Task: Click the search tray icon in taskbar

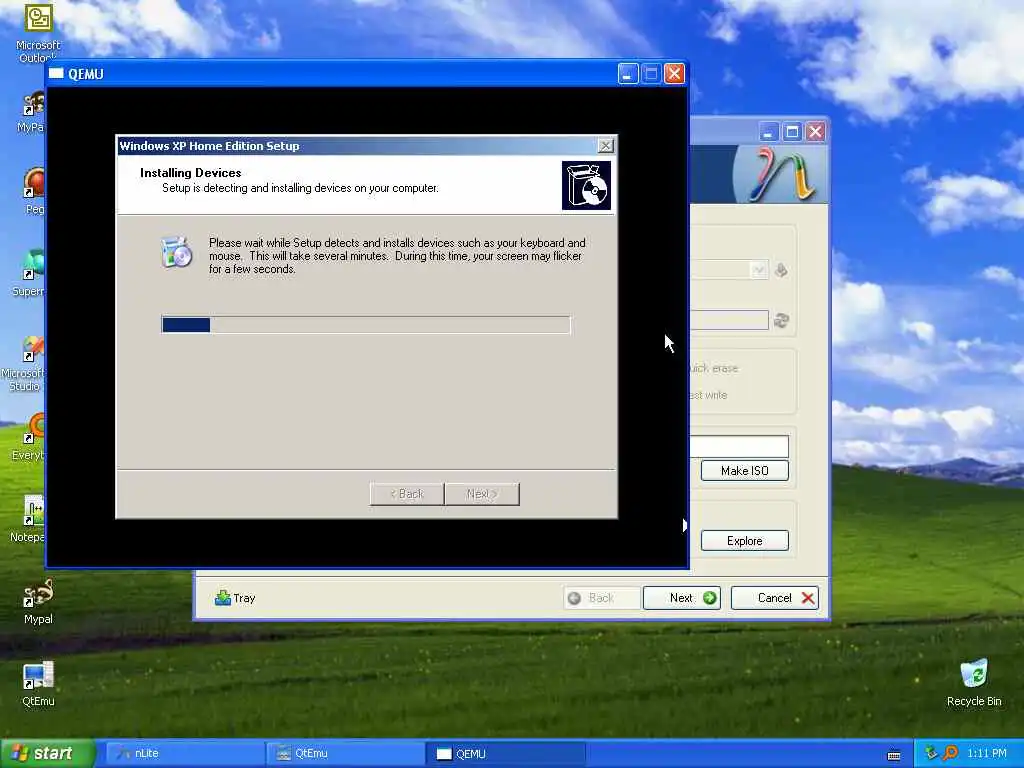Action: [x=950, y=753]
